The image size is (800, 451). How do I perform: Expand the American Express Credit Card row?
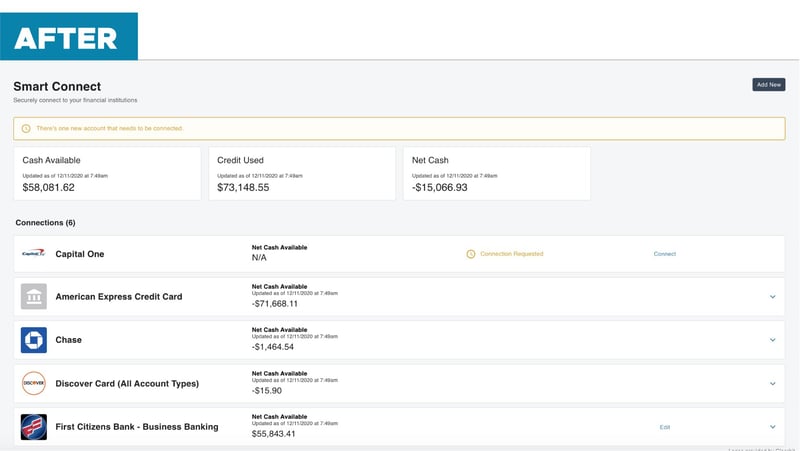[772, 296]
